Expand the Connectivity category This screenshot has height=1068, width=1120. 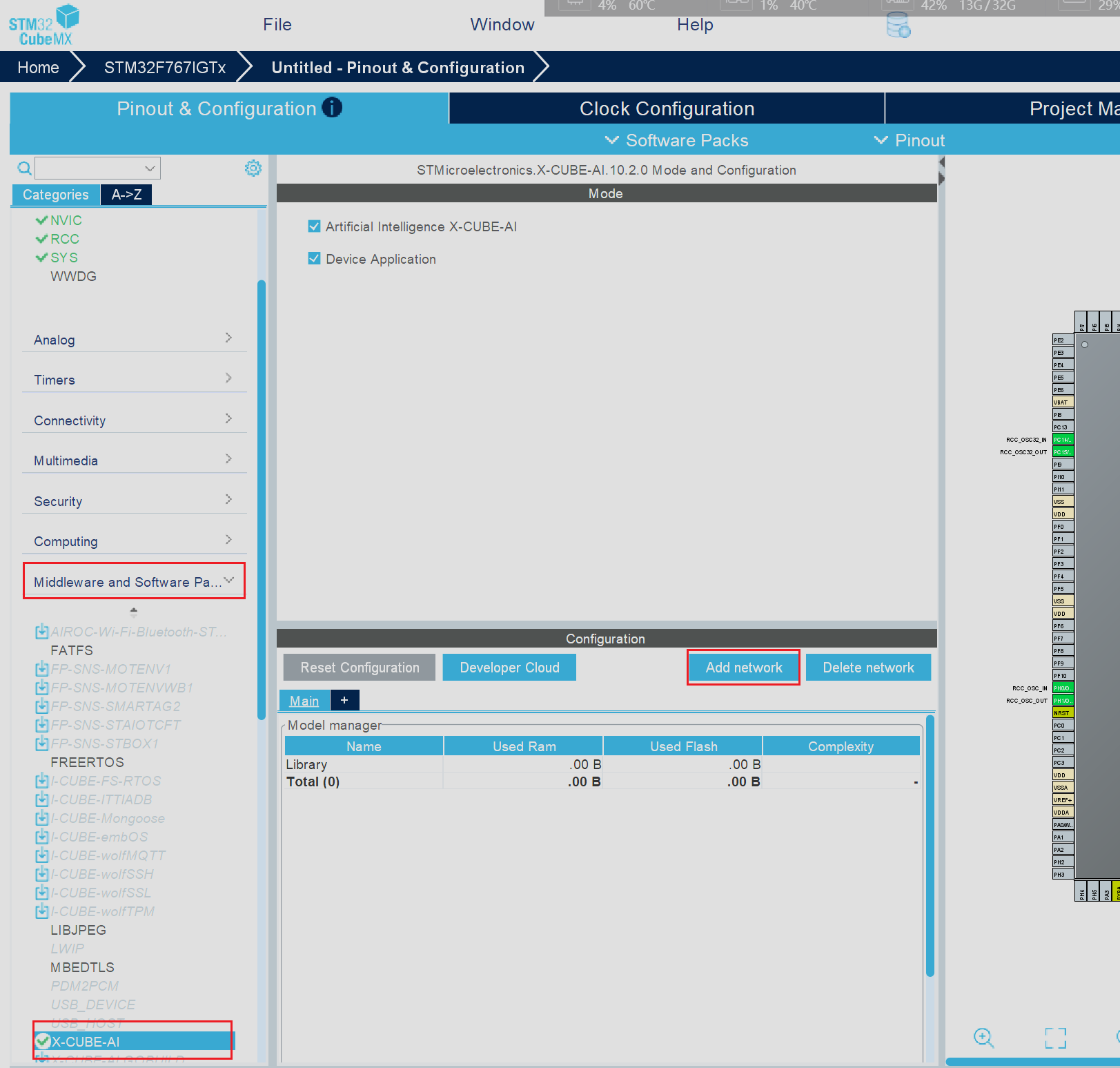[134, 420]
